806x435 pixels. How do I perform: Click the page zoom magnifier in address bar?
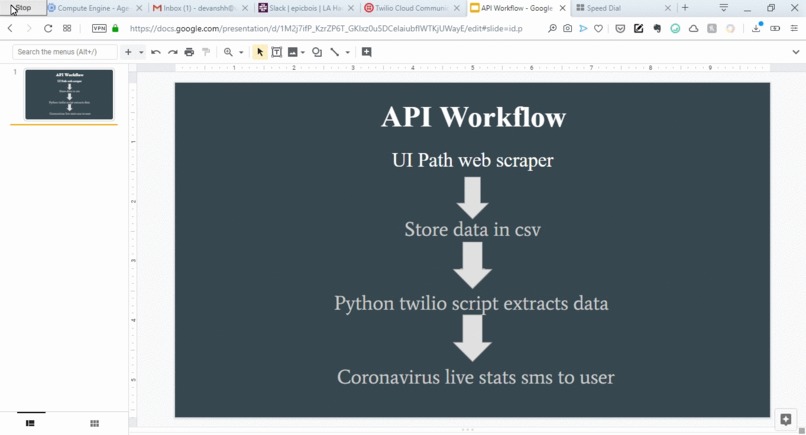tap(552, 28)
